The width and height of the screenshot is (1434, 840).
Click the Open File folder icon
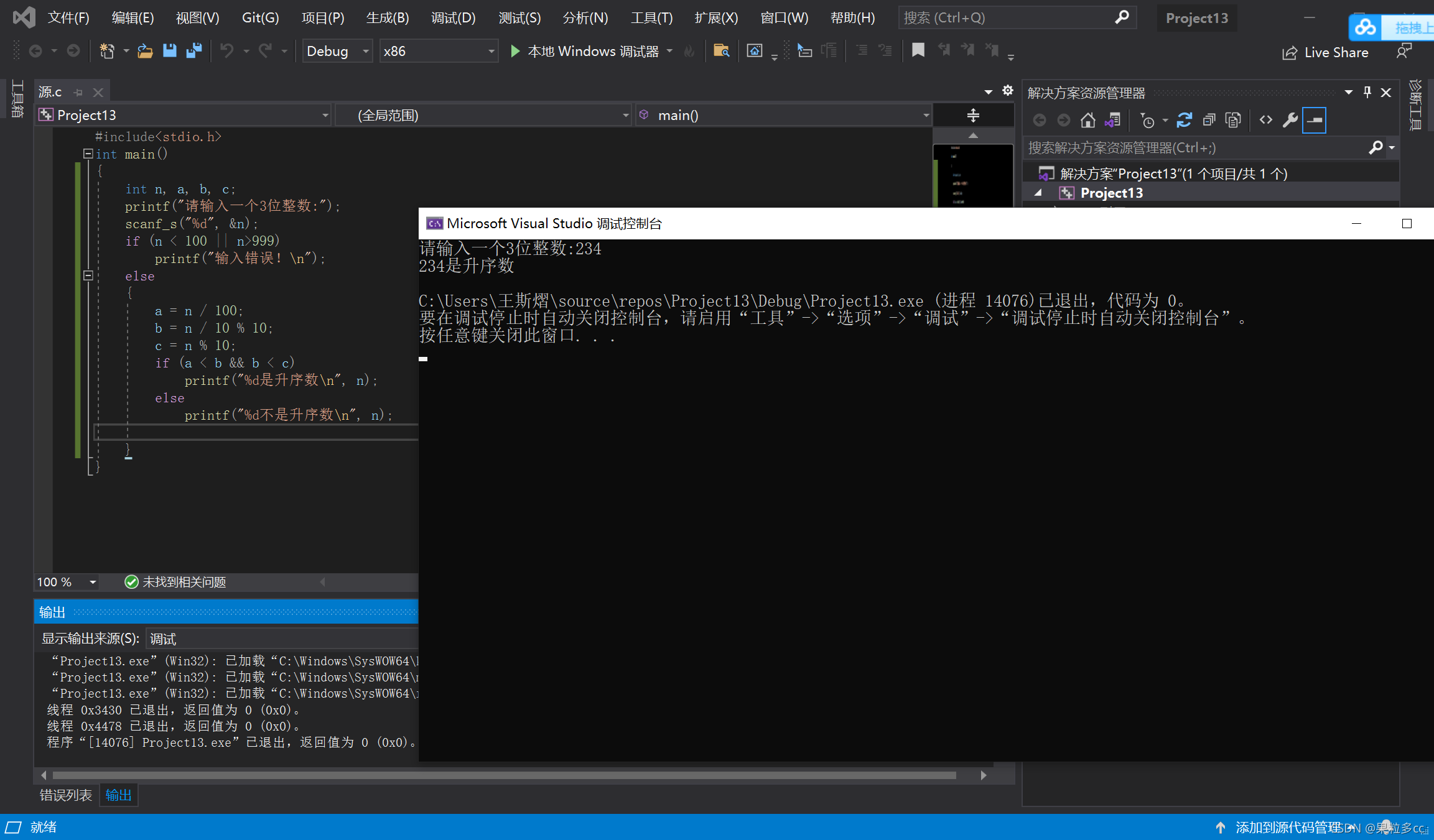(145, 51)
